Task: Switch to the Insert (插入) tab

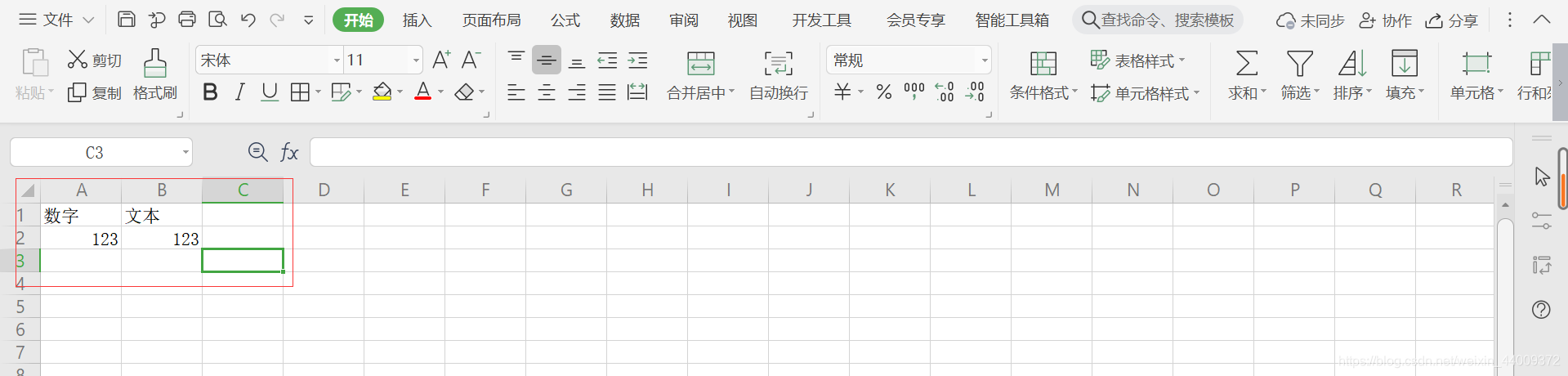Action: click(418, 20)
